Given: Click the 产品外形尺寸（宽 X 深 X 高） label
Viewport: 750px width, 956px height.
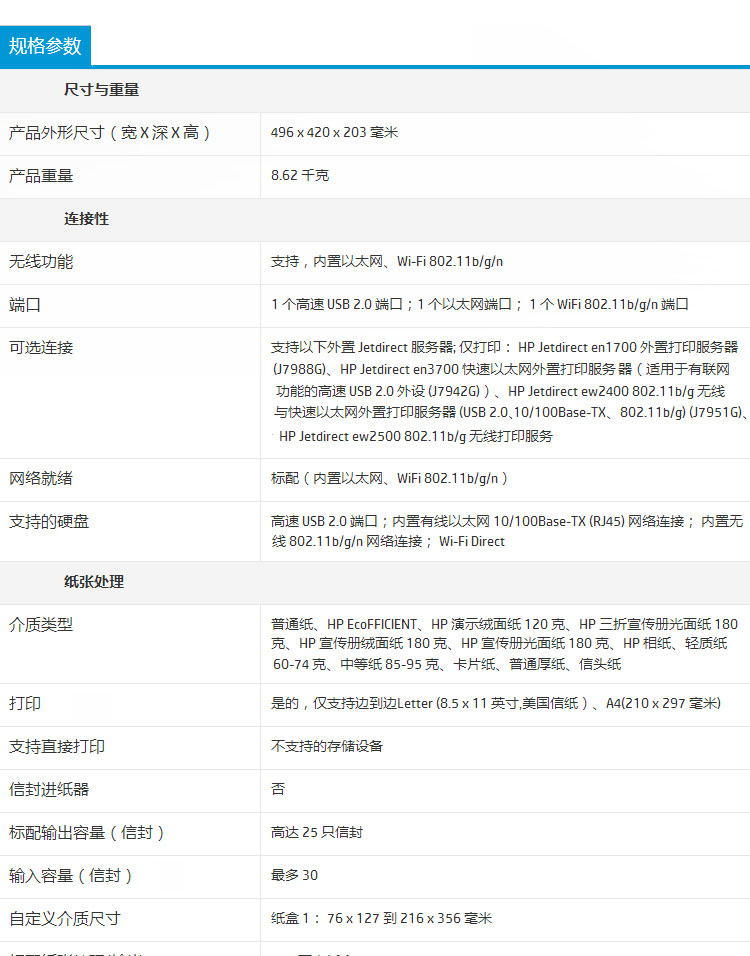Looking at the screenshot, I should pos(110,133).
